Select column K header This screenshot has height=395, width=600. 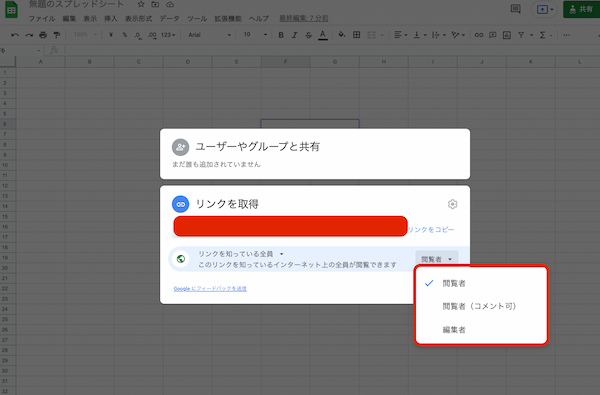pyautogui.click(x=530, y=62)
